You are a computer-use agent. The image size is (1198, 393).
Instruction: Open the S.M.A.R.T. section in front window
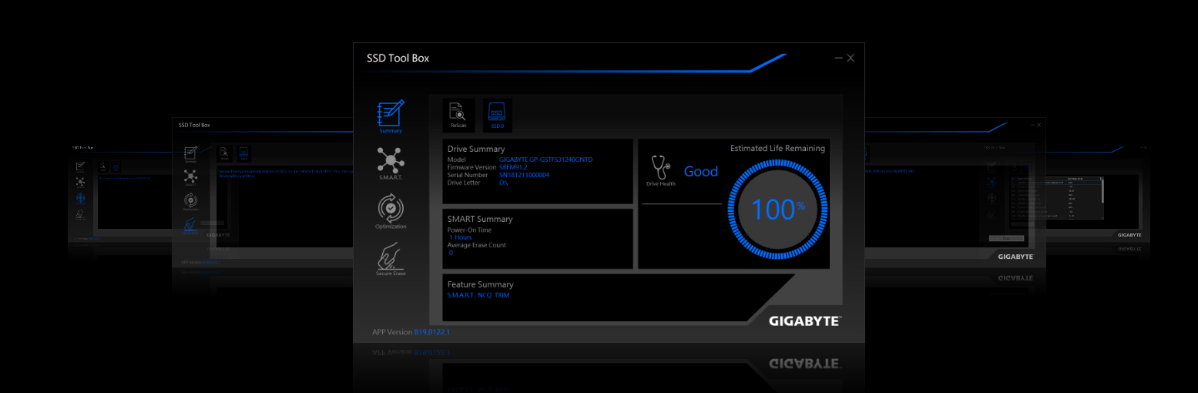point(390,164)
